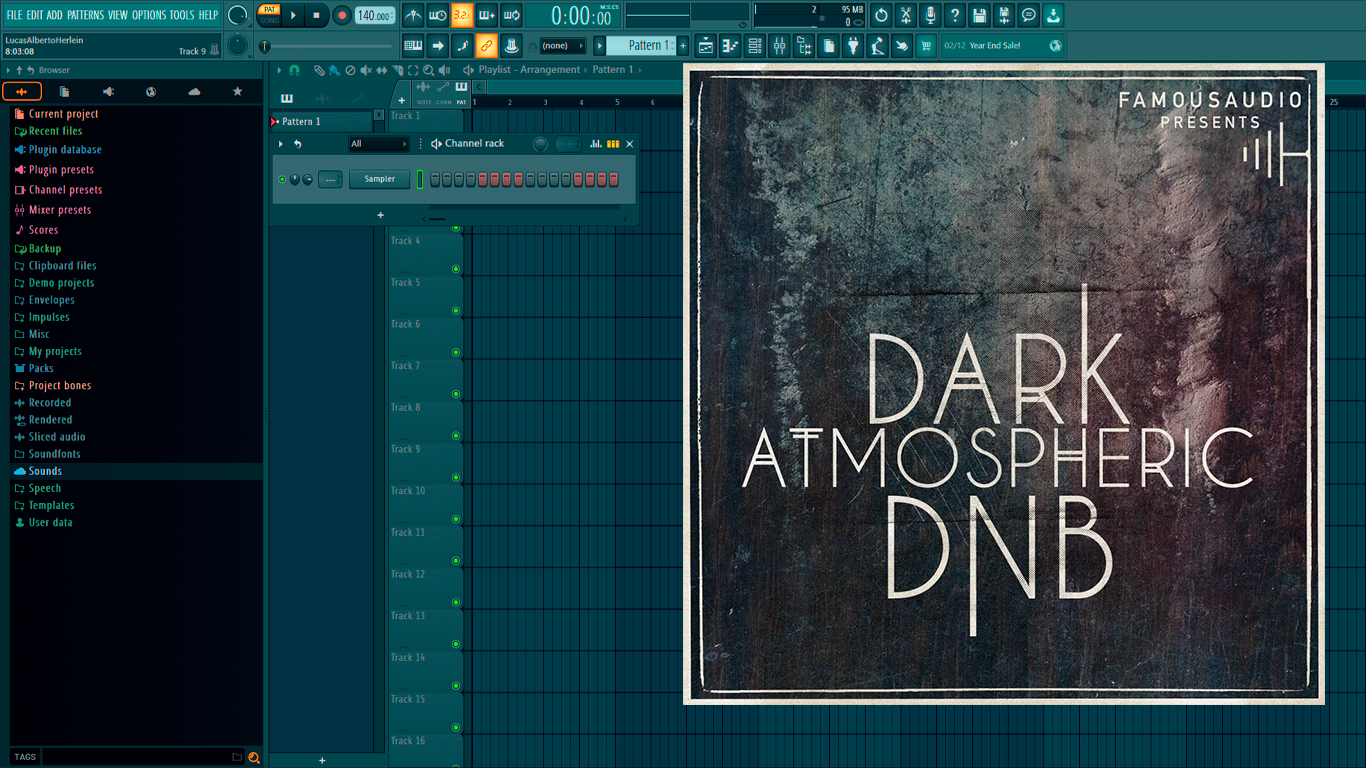Open the Playlist view icon

706,45
